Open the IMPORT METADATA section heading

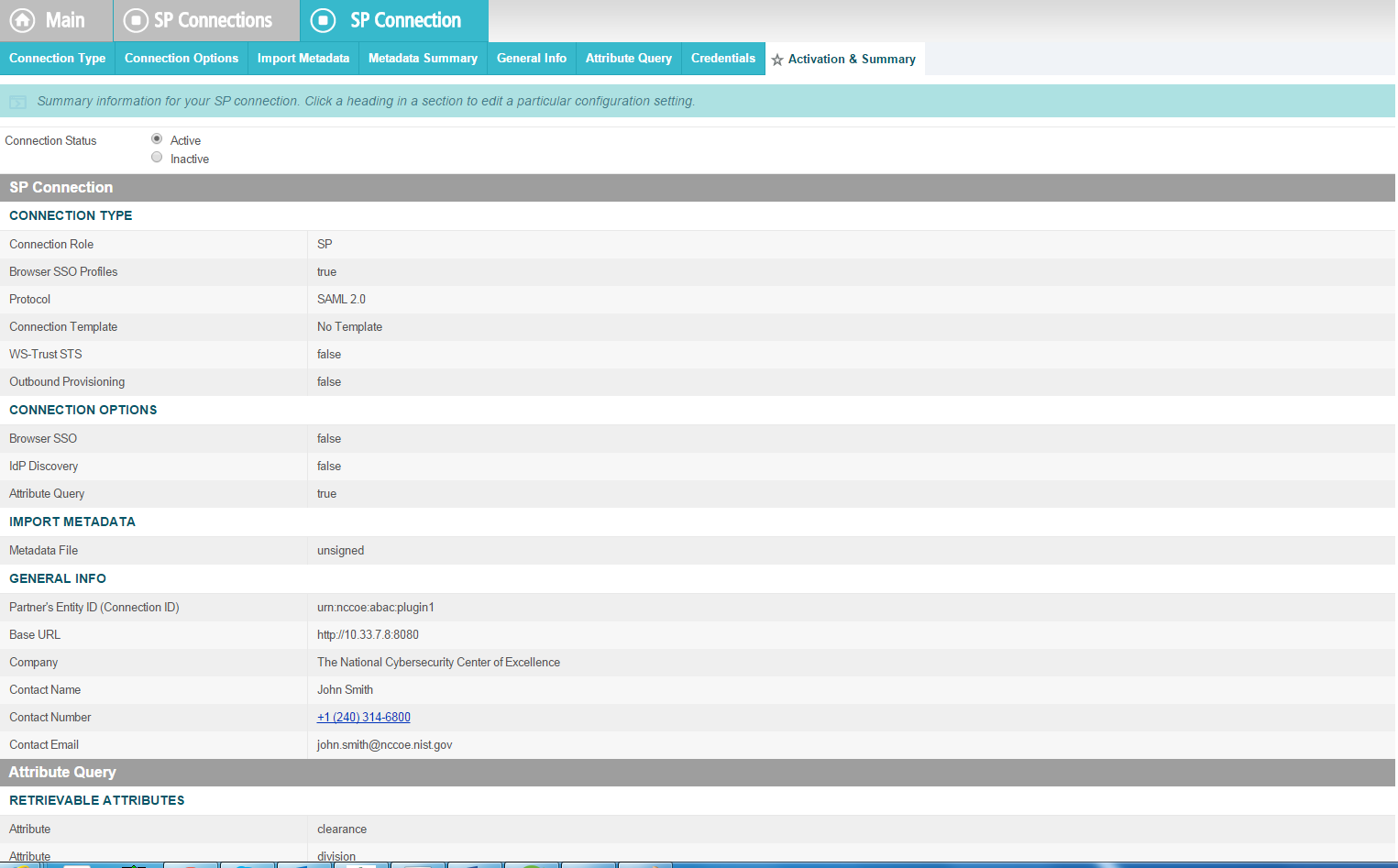(x=72, y=522)
